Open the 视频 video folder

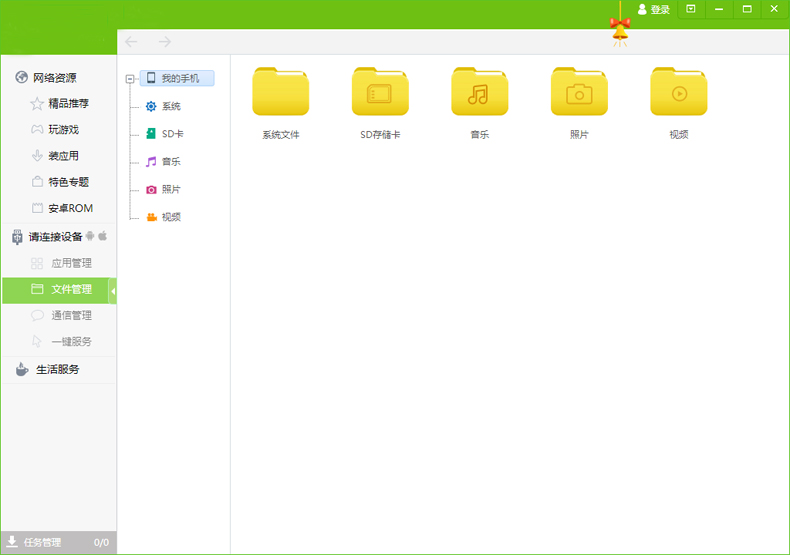click(x=678, y=93)
